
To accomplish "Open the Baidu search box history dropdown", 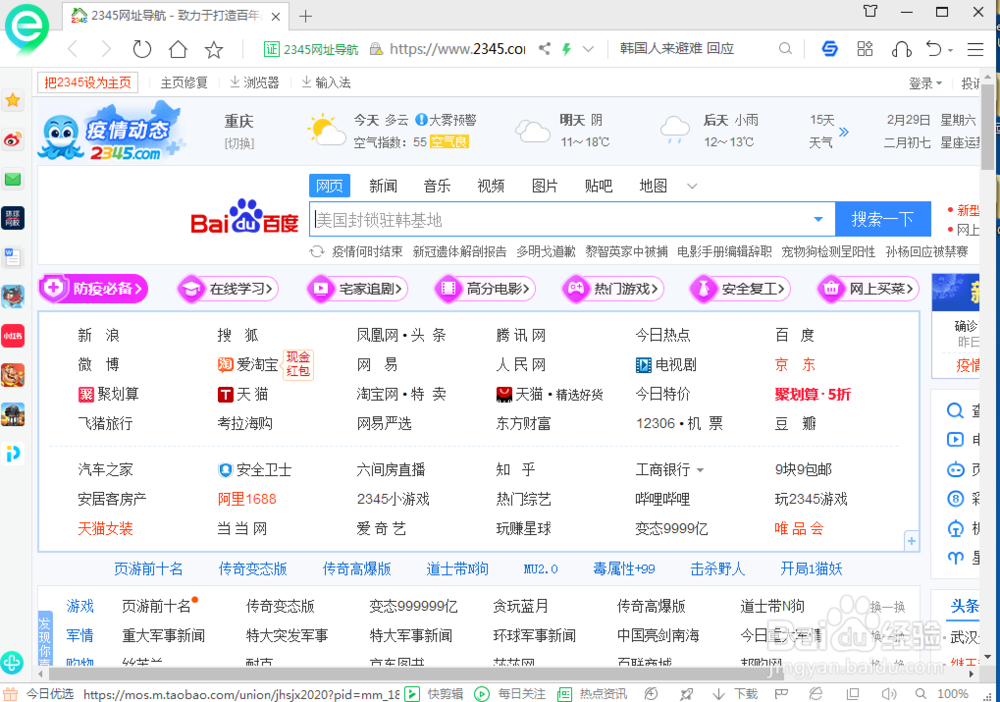I will point(819,218).
